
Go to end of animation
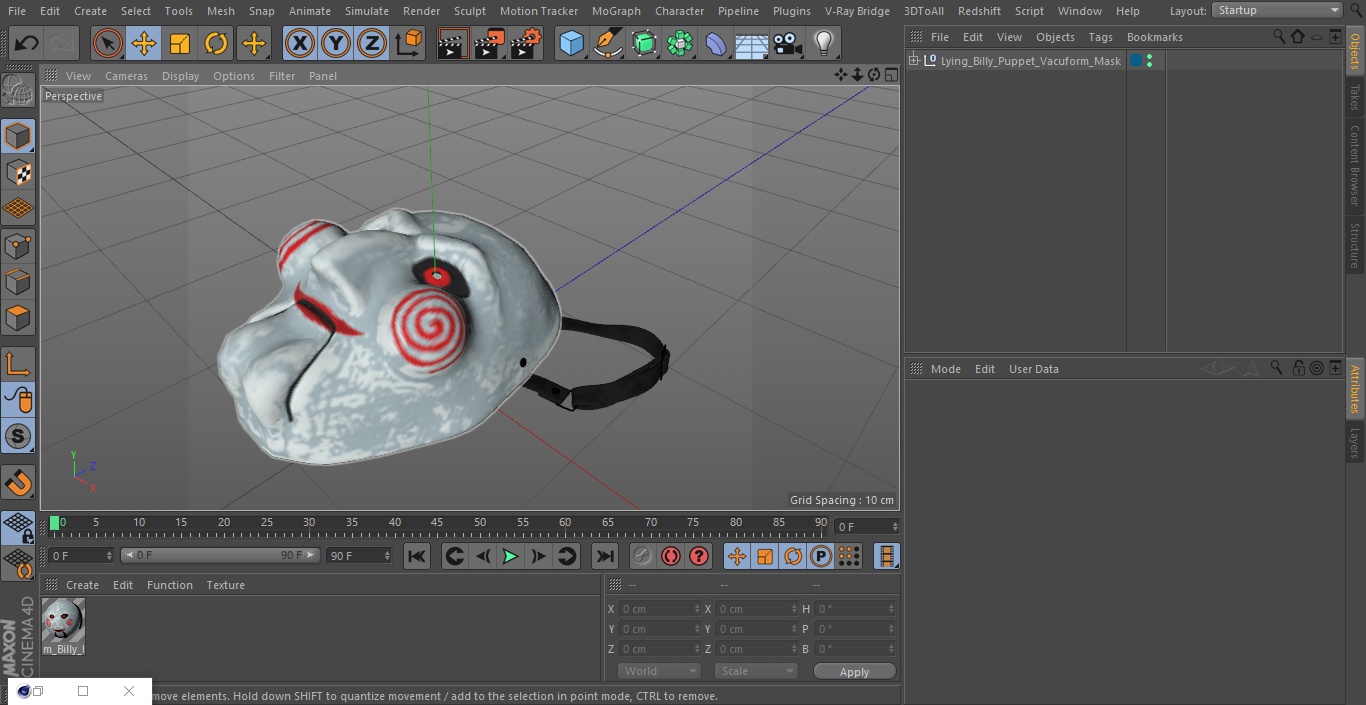[x=605, y=556]
